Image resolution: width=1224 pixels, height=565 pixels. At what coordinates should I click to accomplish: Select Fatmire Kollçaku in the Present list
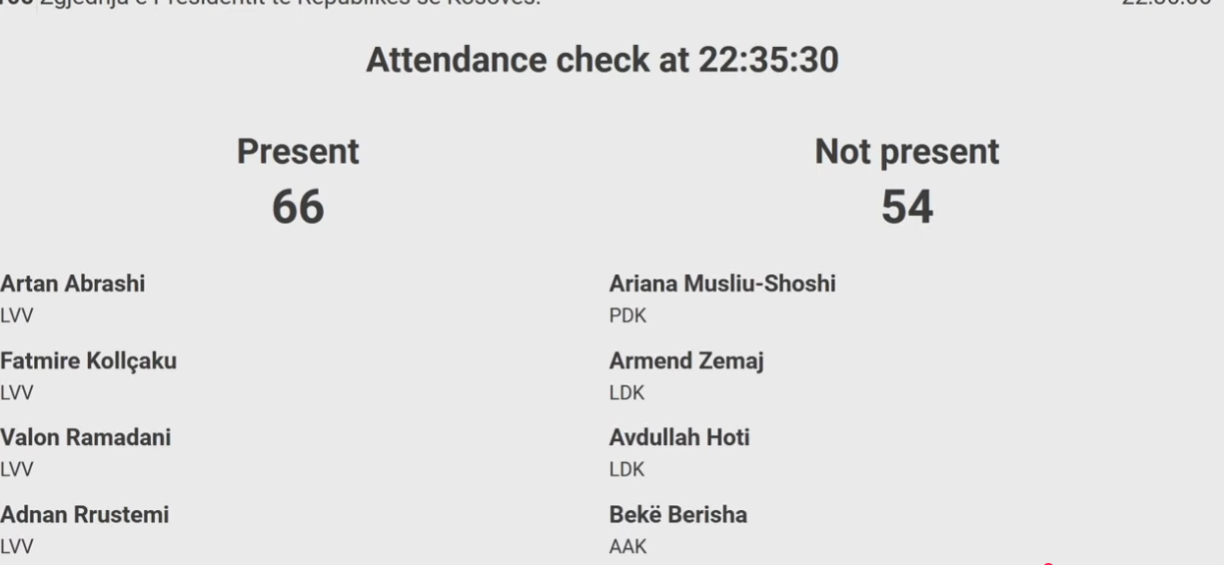[88, 361]
